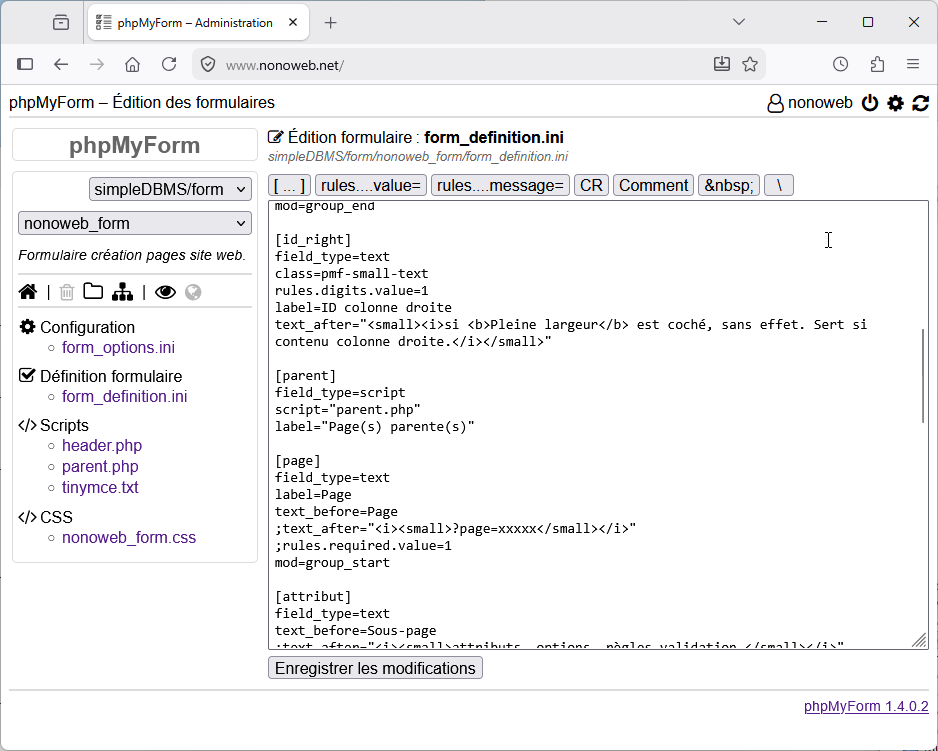Image resolution: width=938 pixels, height=751 pixels.
Task: Click the rules.digits.value=1 line
Action: coord(352,291)
